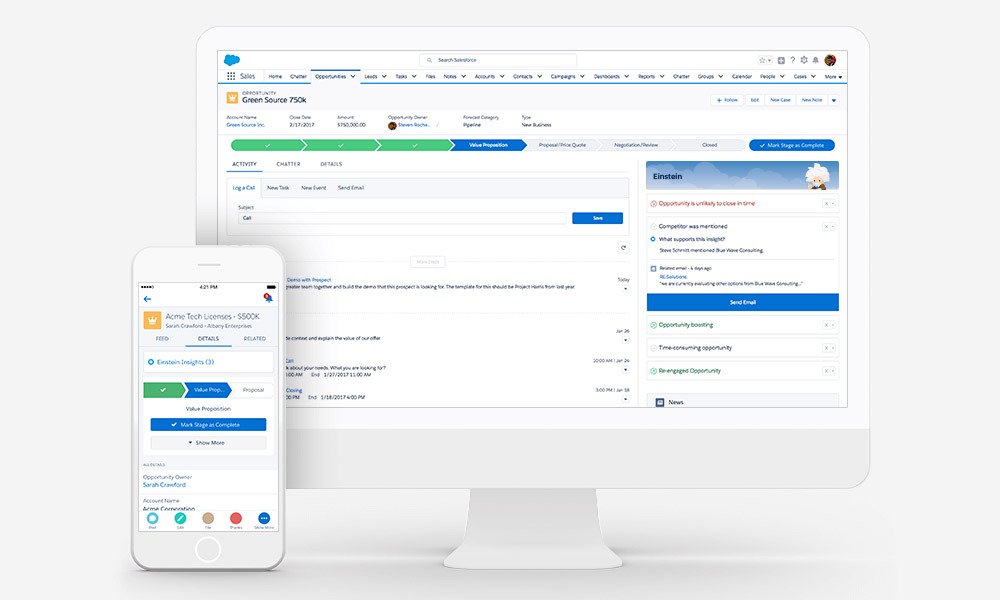Expand Show More on the phone
This screenshot has width=1000, height=600.
tap(209, 443)
